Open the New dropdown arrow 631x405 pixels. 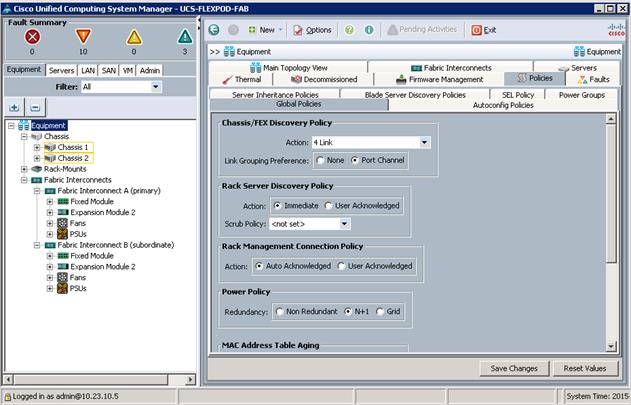pos(280,30)
